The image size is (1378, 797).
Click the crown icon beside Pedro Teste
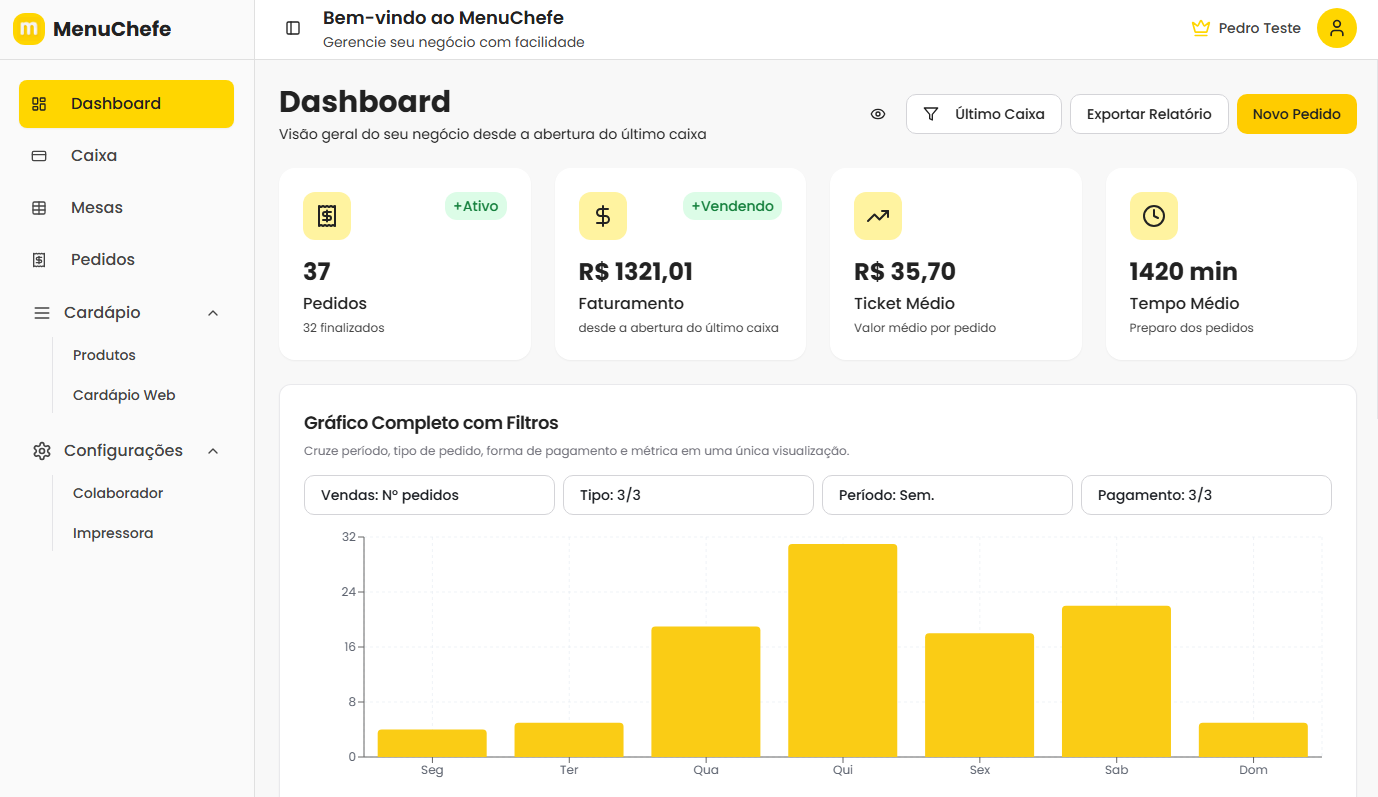[1201, 28]
